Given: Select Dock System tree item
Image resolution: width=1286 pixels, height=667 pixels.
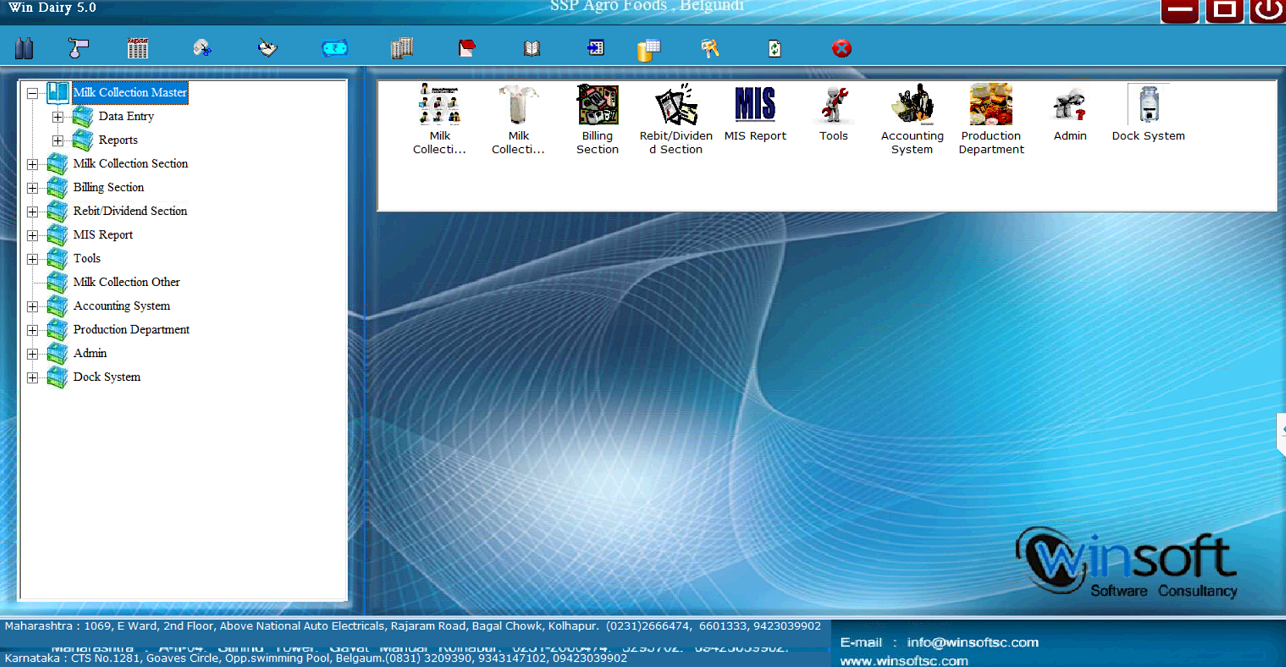Looking at the screenshot, I should (x=106, y=377).
